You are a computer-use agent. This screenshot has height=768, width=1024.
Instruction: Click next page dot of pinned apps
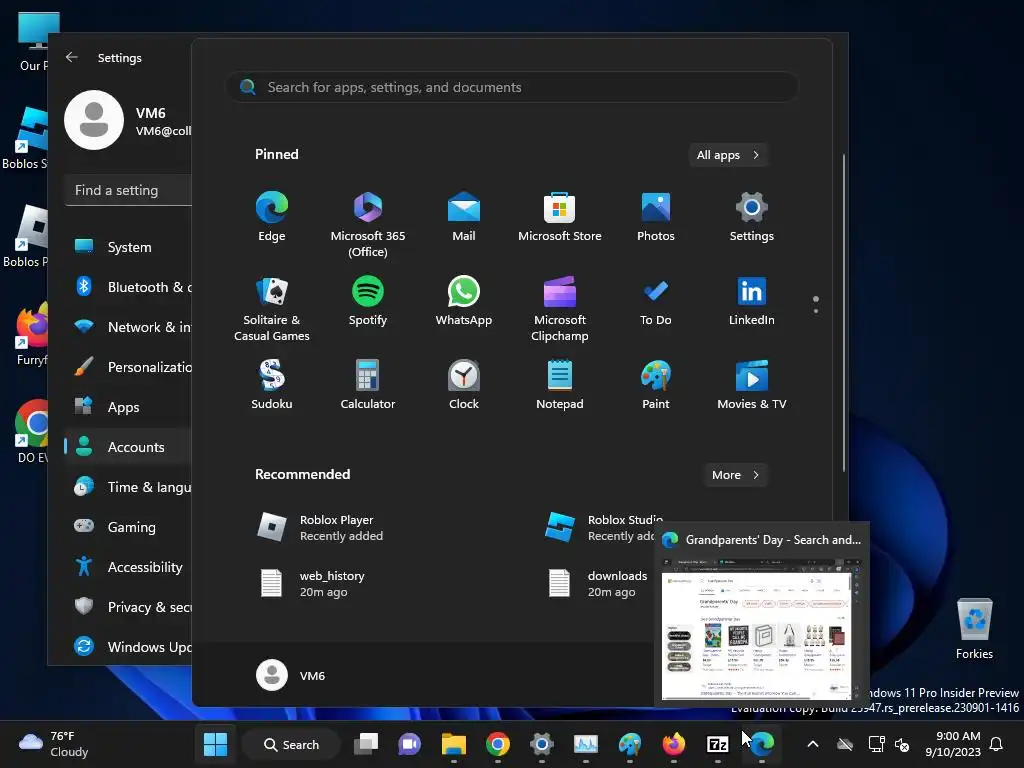point(816,311)
